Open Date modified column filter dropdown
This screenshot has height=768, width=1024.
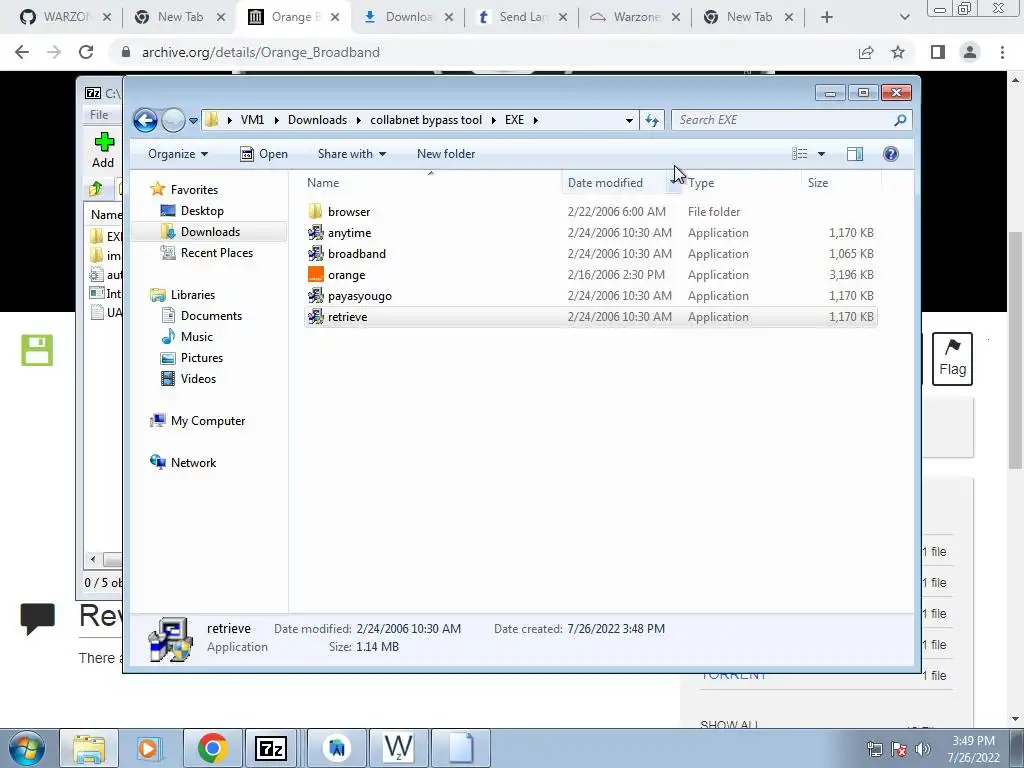673,183
